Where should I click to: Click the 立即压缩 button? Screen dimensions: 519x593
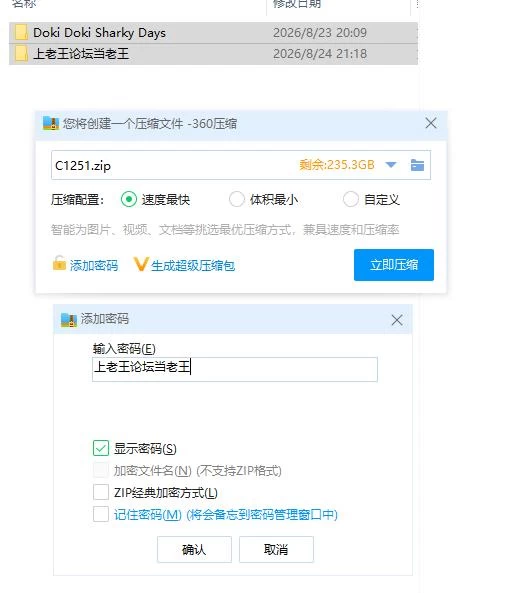coord(394,265)
